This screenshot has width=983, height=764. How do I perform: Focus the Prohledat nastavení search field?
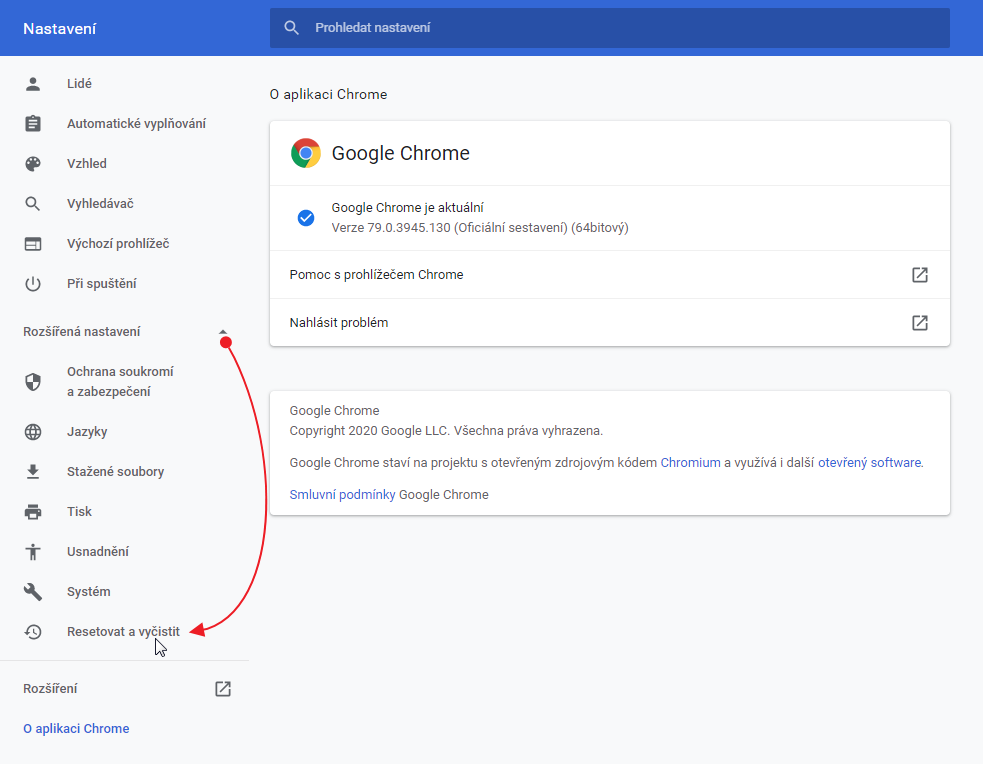tap(609, 28)
